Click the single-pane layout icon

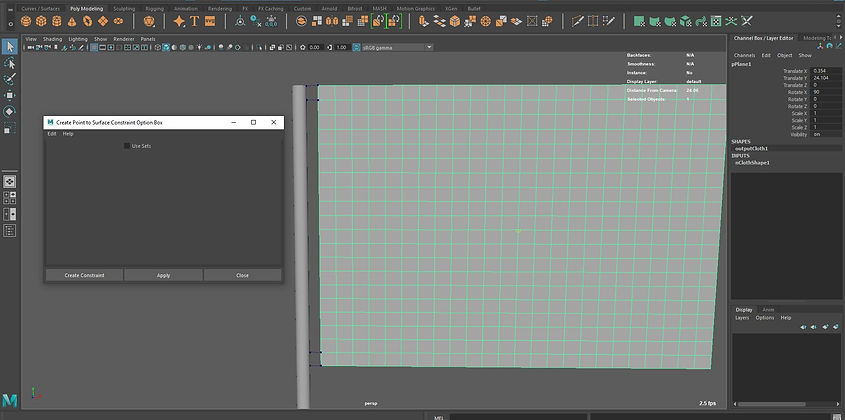(x=10, y=181)
